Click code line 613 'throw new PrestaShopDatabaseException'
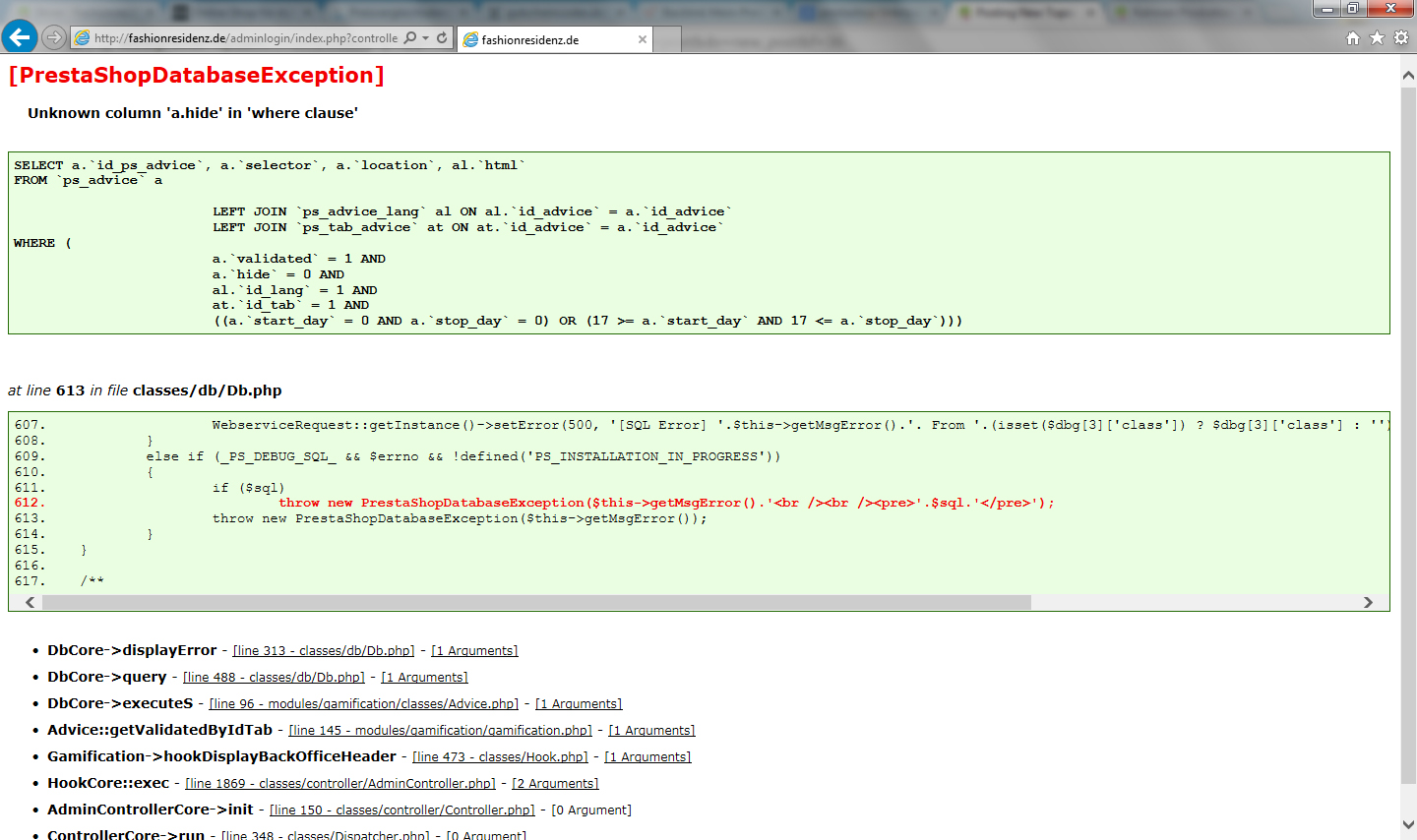 [x=460, y=518]
